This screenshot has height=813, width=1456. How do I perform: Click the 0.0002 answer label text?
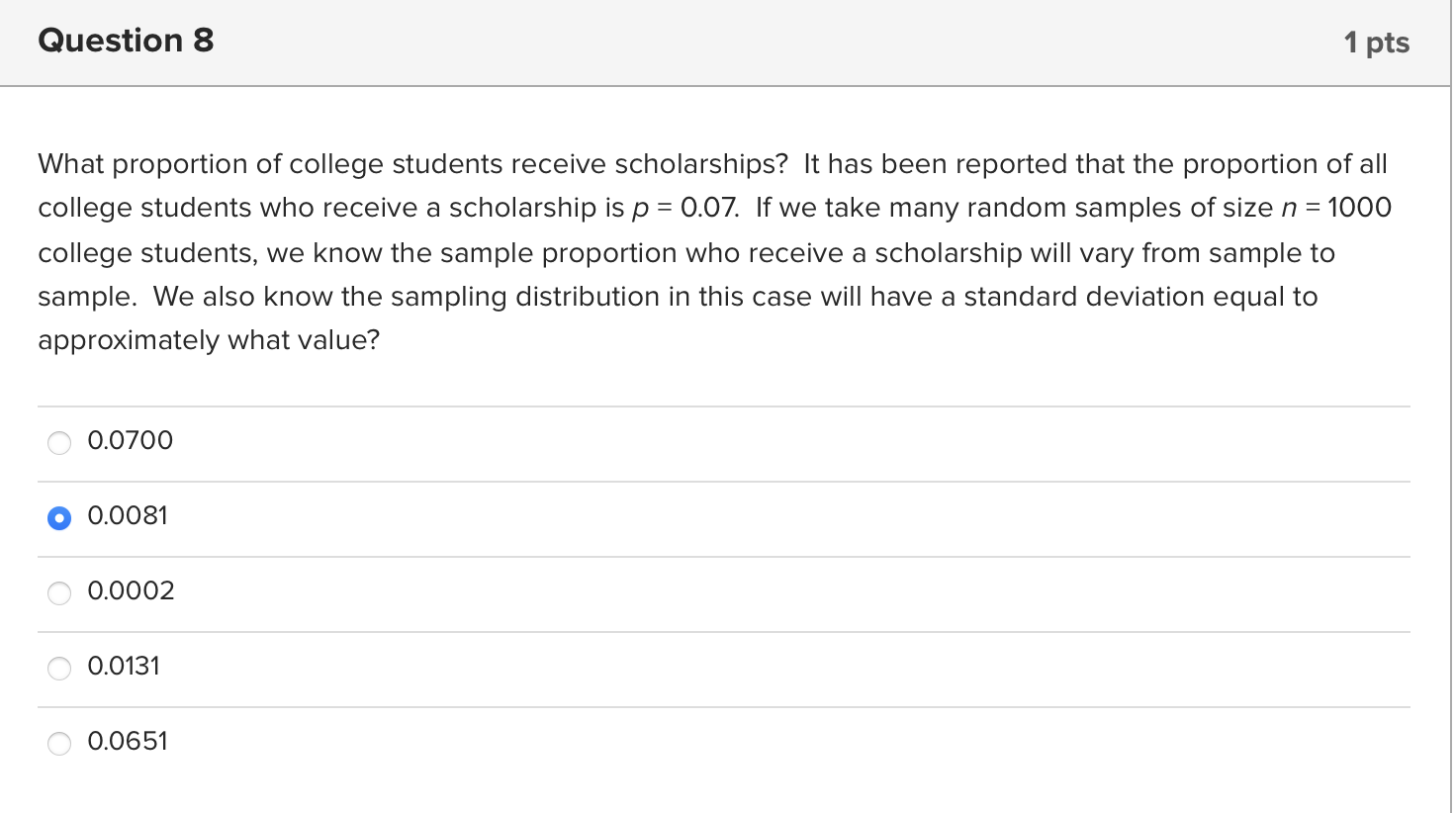[131, 590]
